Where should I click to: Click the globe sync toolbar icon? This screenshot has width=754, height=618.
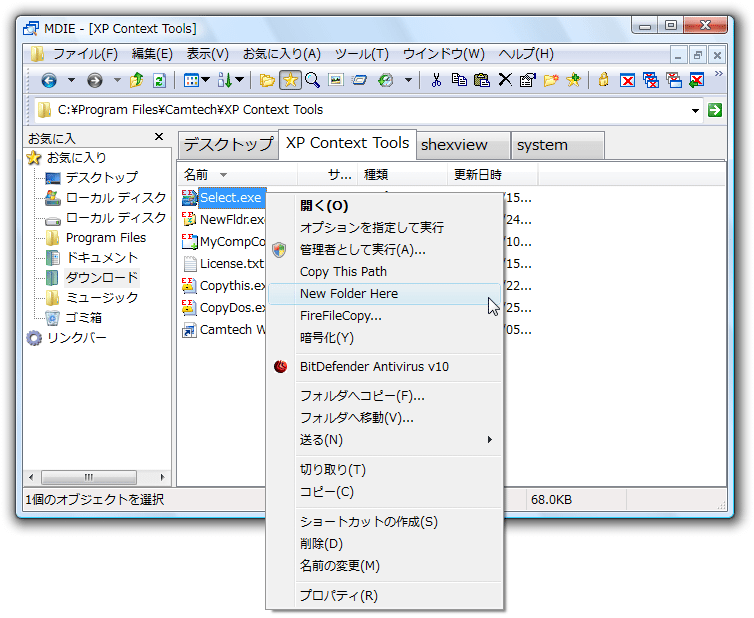386,80
